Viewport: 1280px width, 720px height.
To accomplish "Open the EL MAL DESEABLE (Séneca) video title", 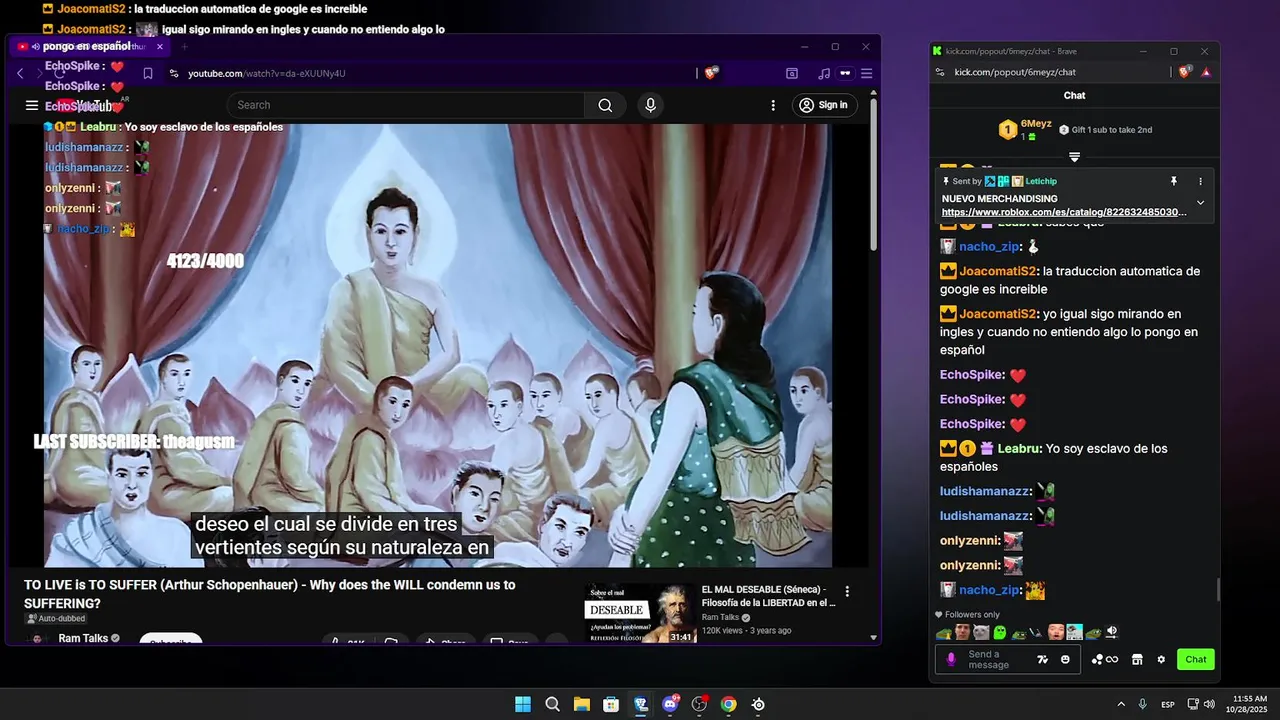I will pos(768,596).
